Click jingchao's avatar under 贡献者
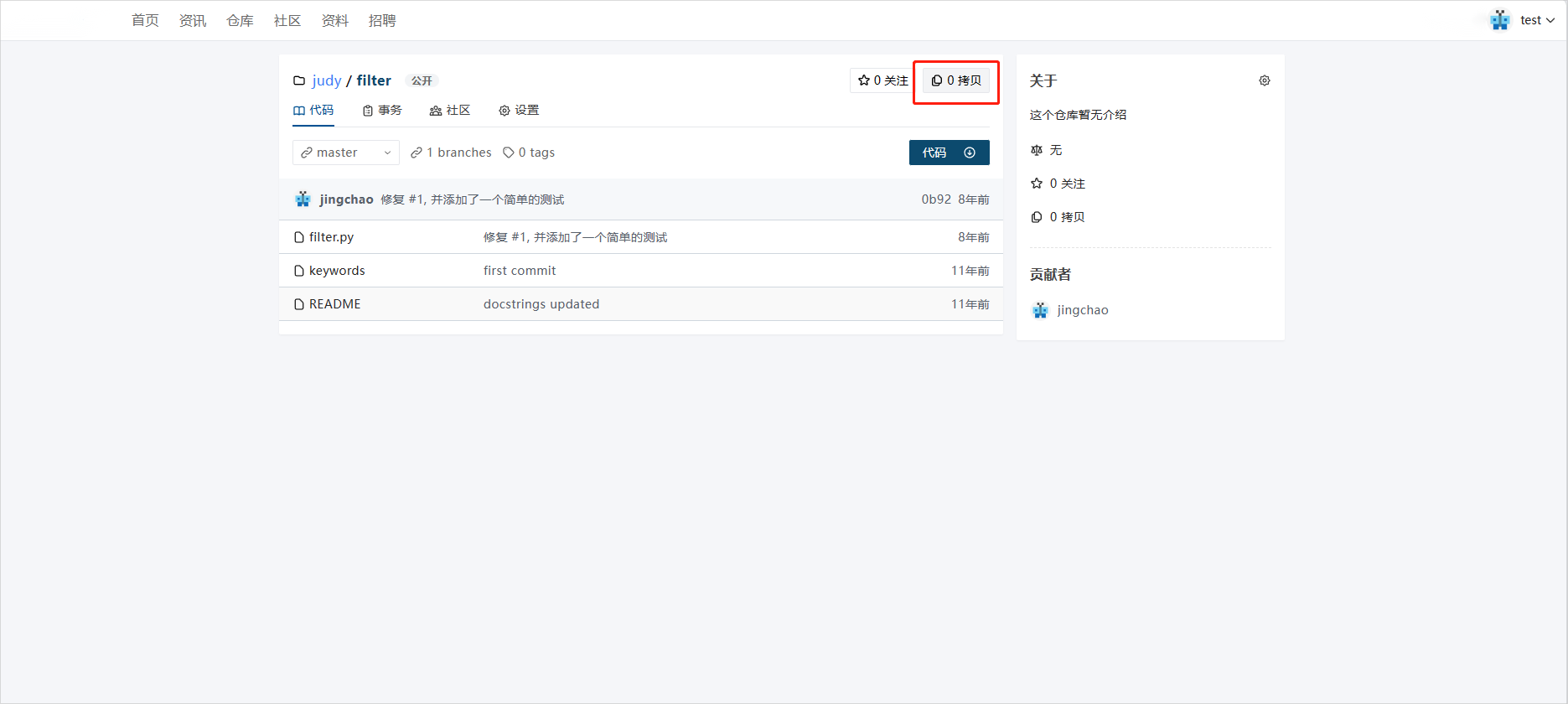This screenshot has height=704, width=1568. [1040, 310]
